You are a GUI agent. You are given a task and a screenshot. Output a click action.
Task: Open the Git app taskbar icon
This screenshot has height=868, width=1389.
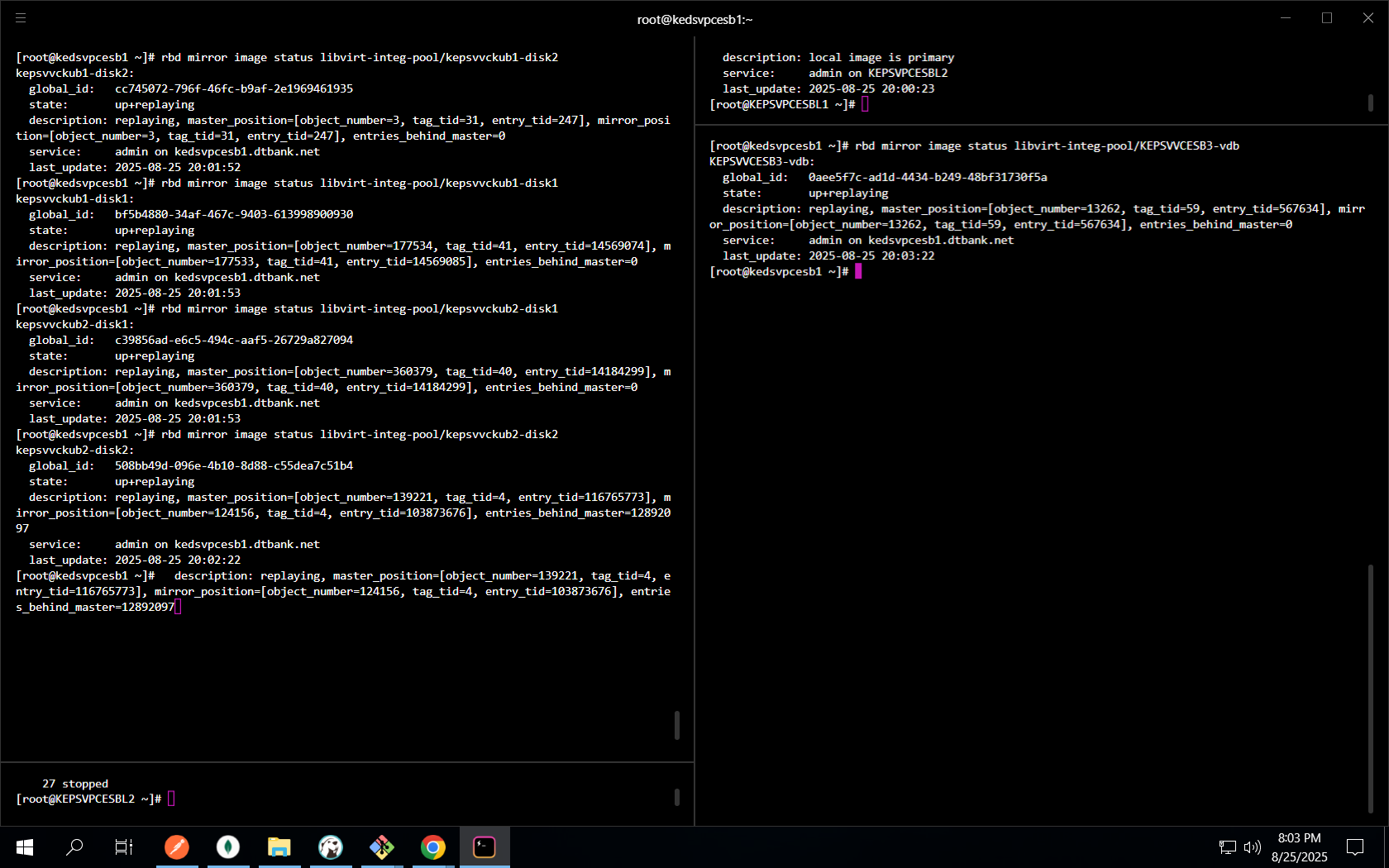point(382,847)
